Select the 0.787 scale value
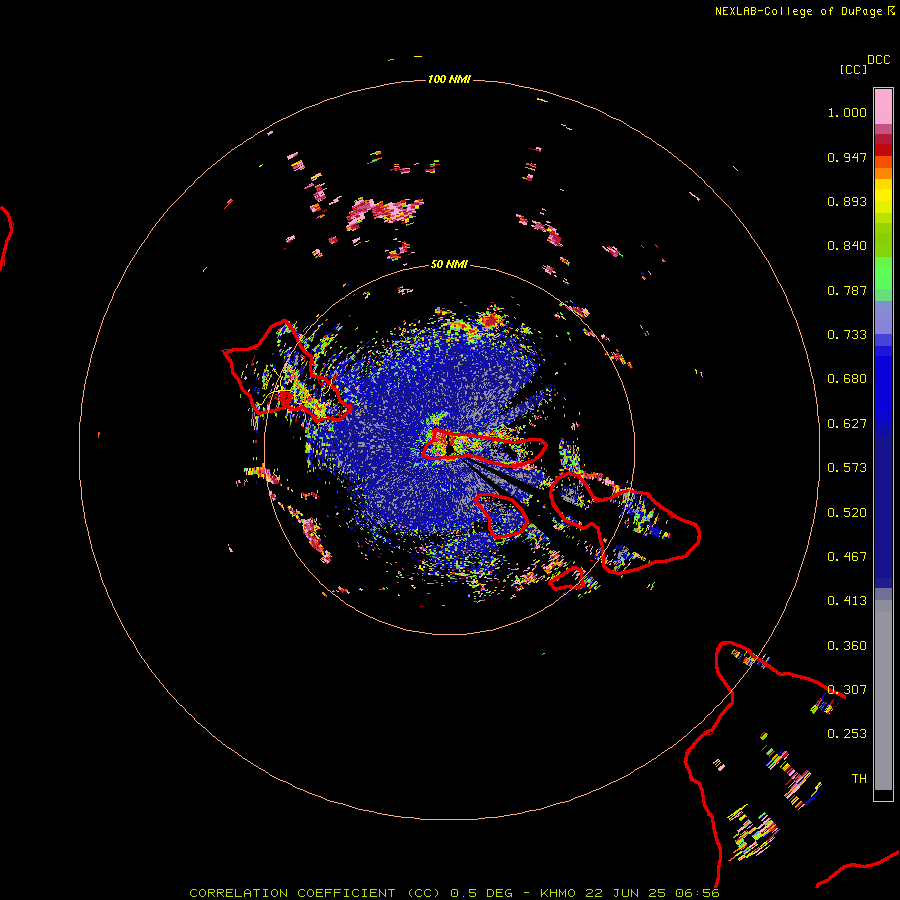This screenshot has width=900, height=900. [847, 290]
